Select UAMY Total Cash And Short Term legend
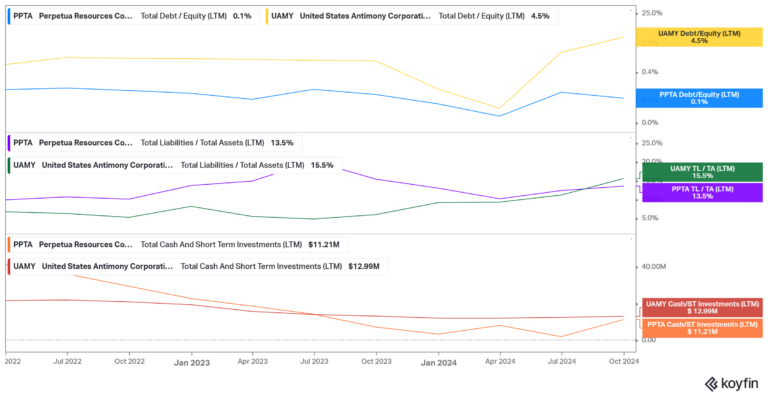The width and height of the screenshot is (768, 397). click(197, 267)
